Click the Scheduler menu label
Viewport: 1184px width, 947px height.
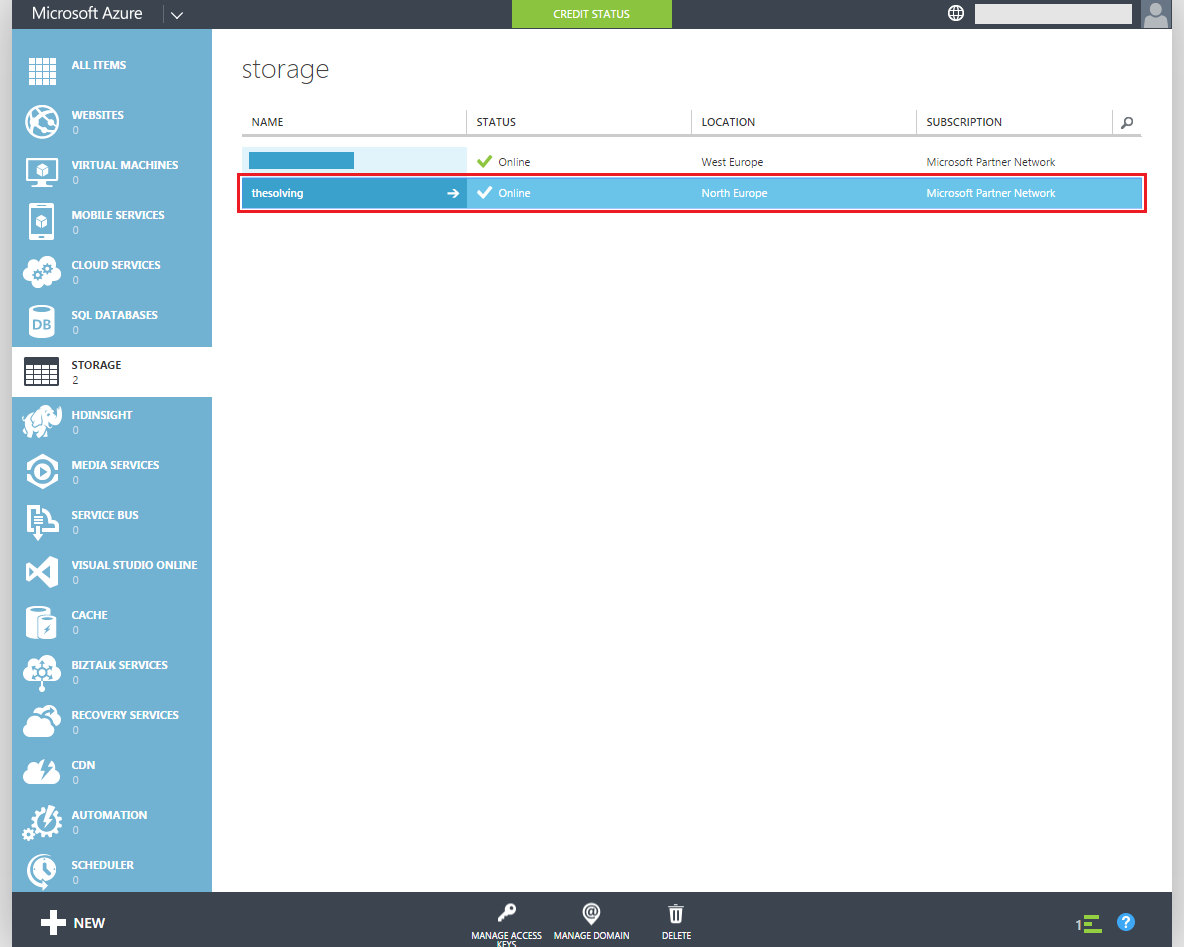tap(103, 865)
